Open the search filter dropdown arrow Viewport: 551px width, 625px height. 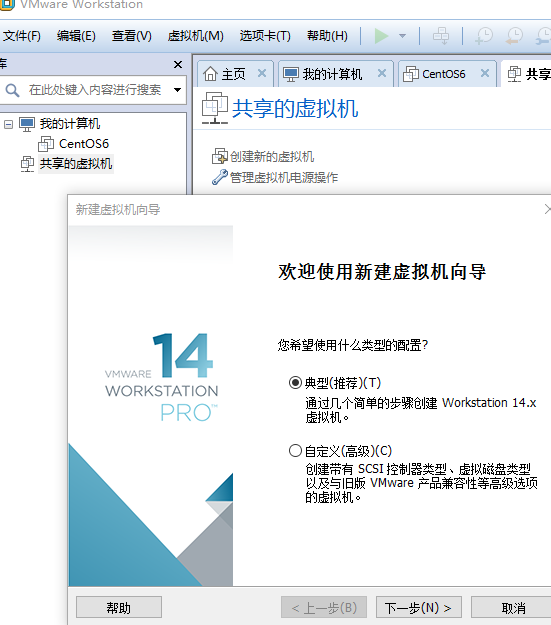tap(177, 90)
